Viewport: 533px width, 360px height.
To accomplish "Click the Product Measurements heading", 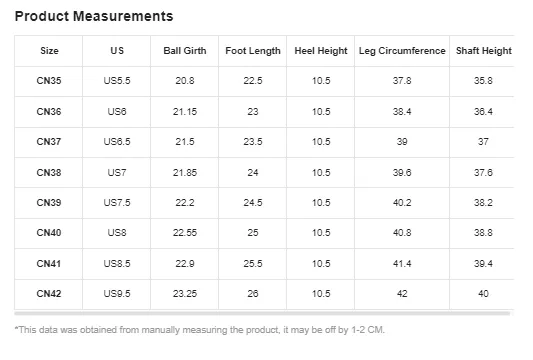I will pyautogui.click(x=94, y=16).
